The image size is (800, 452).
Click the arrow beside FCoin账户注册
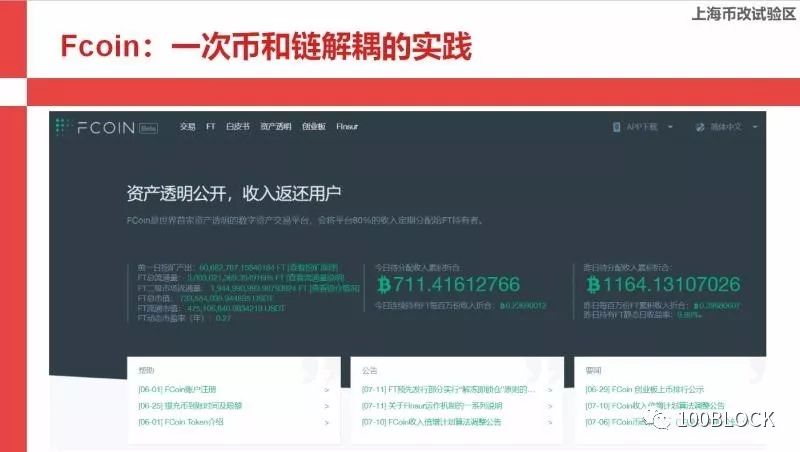click(327, 390)
